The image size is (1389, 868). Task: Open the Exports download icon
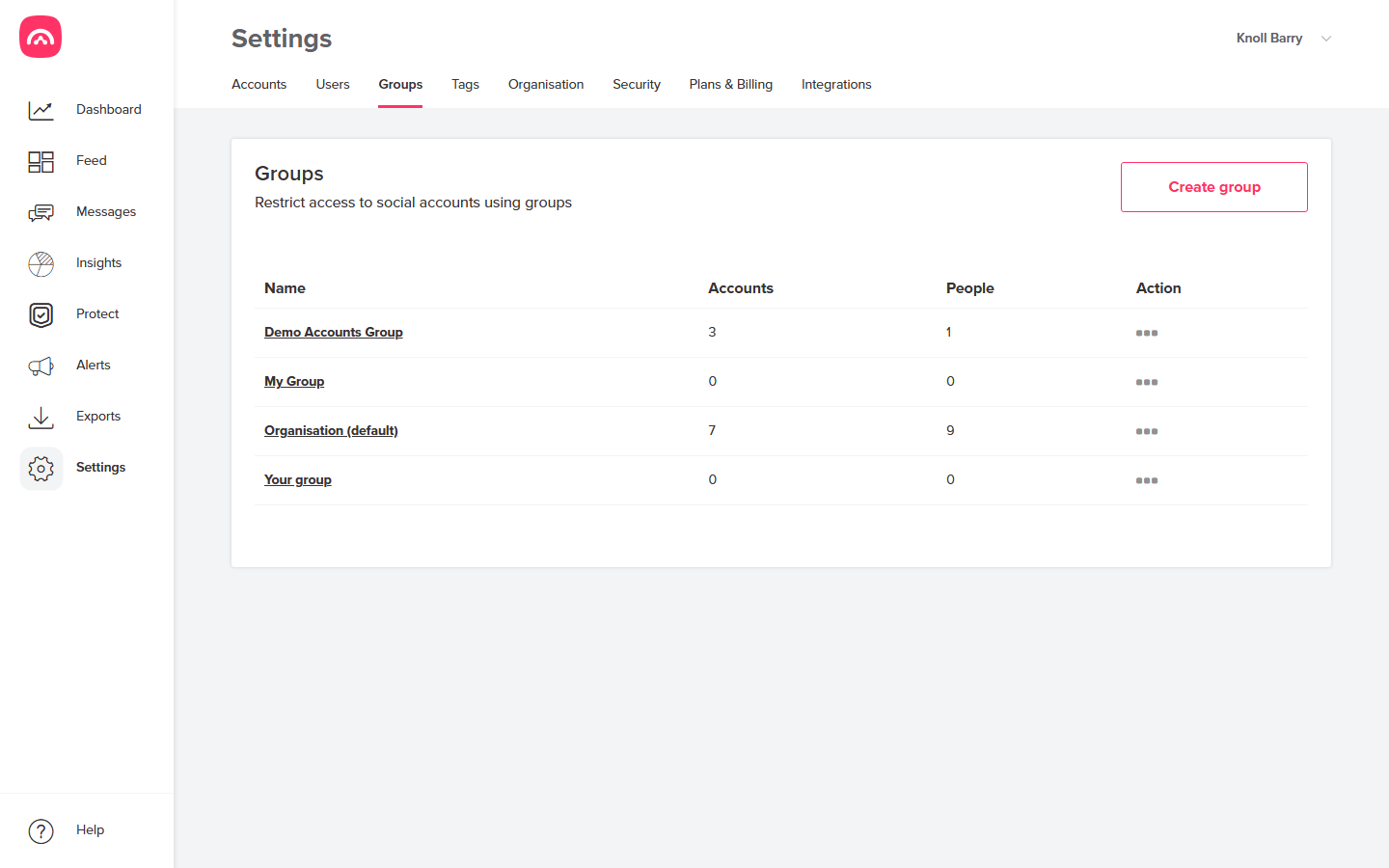click(41, 417)
